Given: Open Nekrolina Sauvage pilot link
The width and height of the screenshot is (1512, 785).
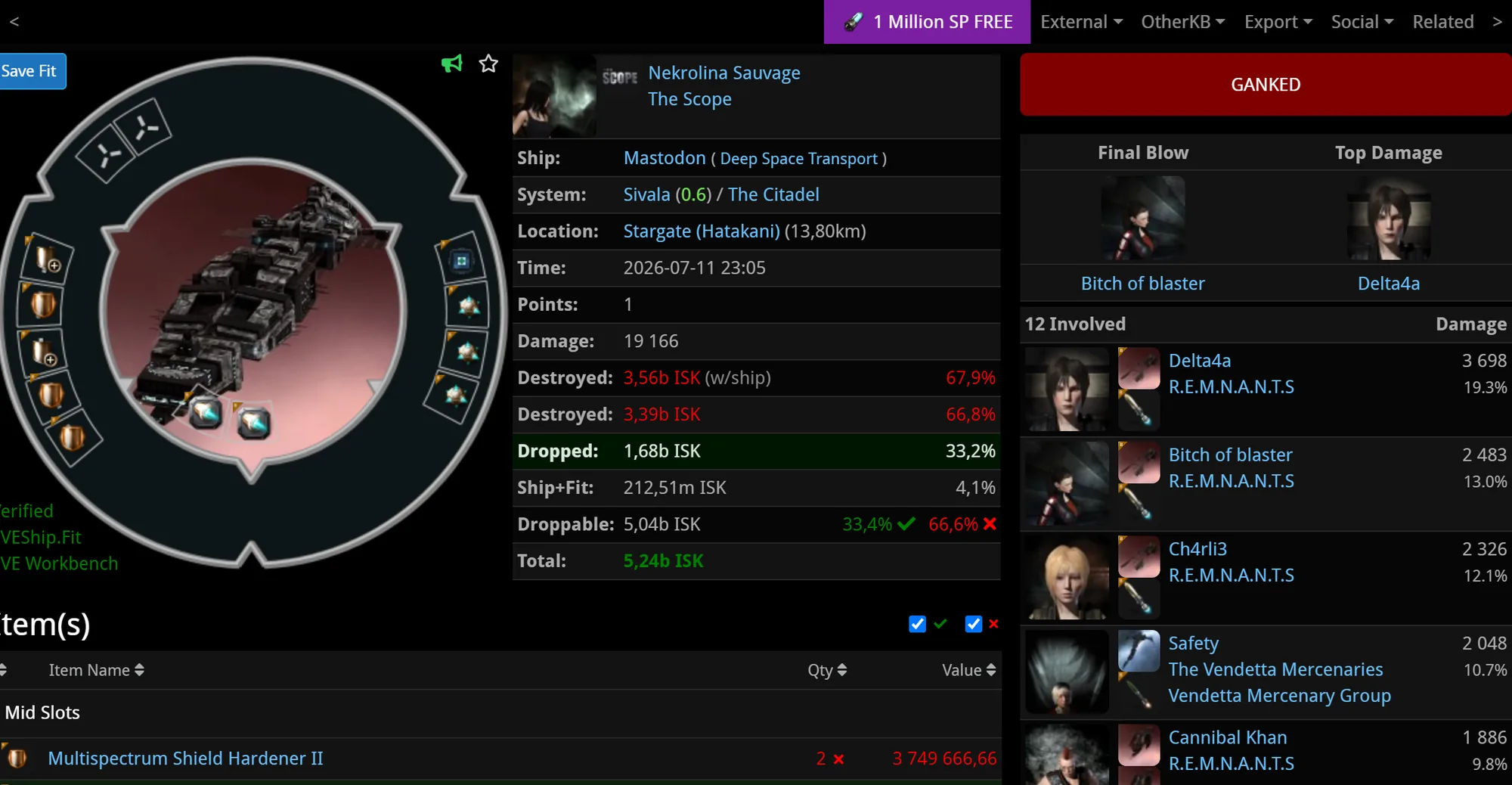Looking at the screenshot, I should [x=724, y=73].
